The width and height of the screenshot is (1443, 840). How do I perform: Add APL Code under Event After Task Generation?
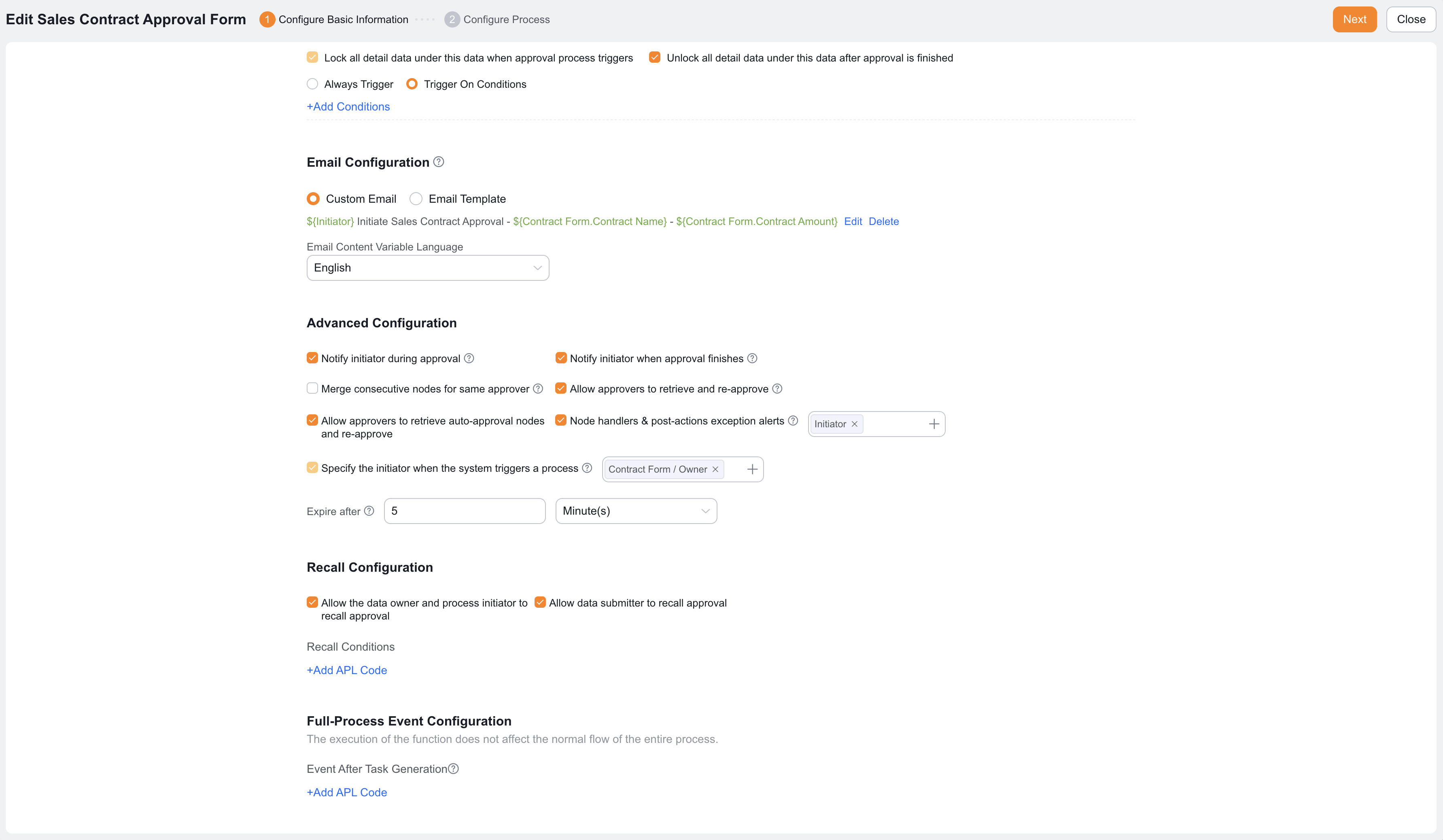(x=347, y=793)
